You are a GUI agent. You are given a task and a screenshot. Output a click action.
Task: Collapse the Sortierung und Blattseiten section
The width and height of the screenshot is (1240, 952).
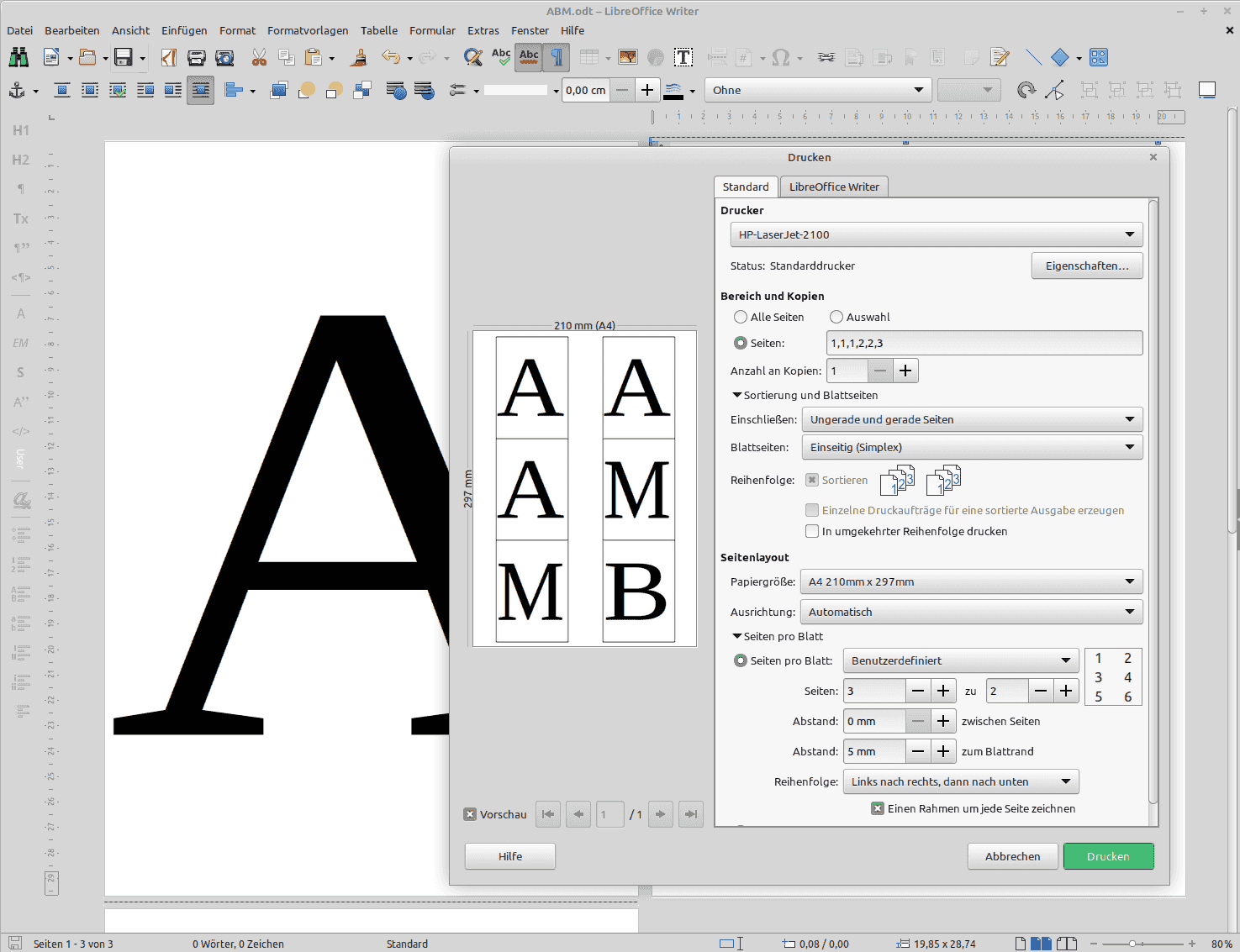pos(737,395)
